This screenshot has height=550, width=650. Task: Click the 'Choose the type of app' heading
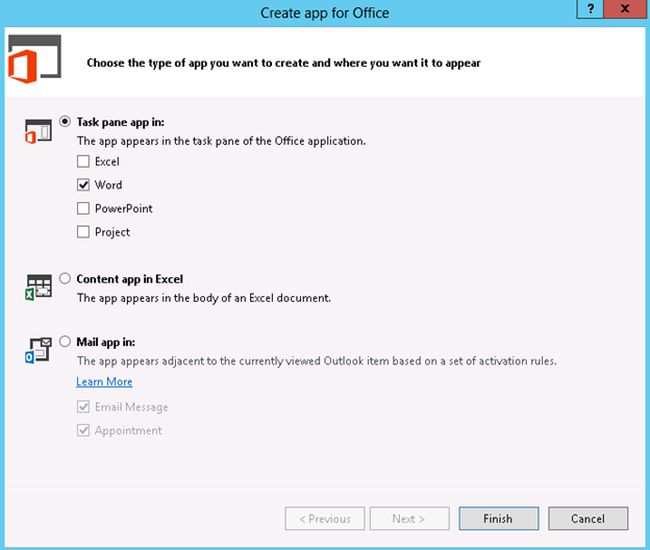284,63
